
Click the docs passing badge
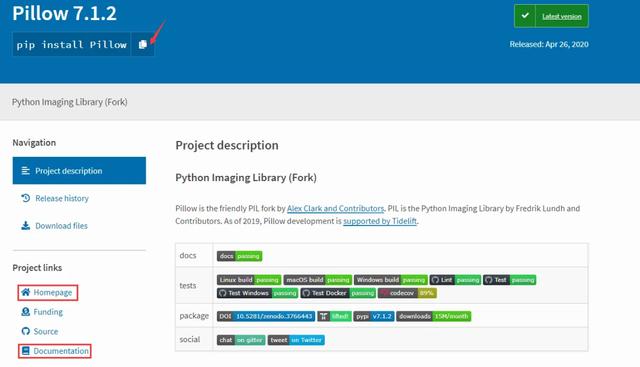click(240, 256)
